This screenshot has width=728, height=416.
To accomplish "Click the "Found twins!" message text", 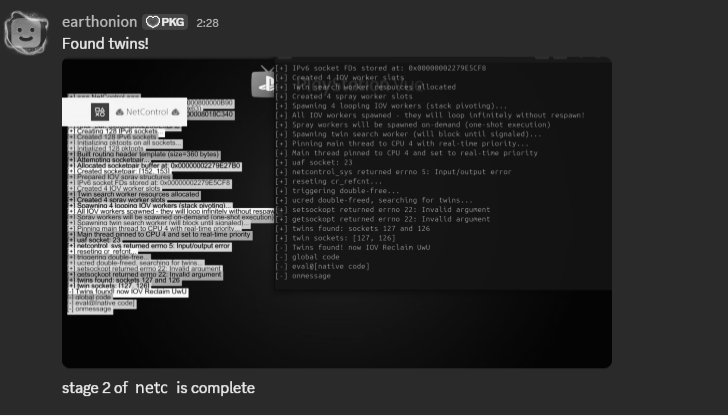I will pos(105,44).
